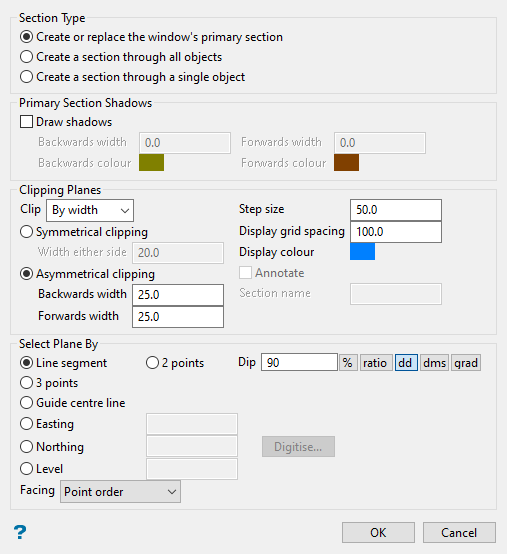Image resolution: width=507 pixels, height=554 pixels.
Task: Enable the Draw shadows checkbox
Action: point(26,122)
